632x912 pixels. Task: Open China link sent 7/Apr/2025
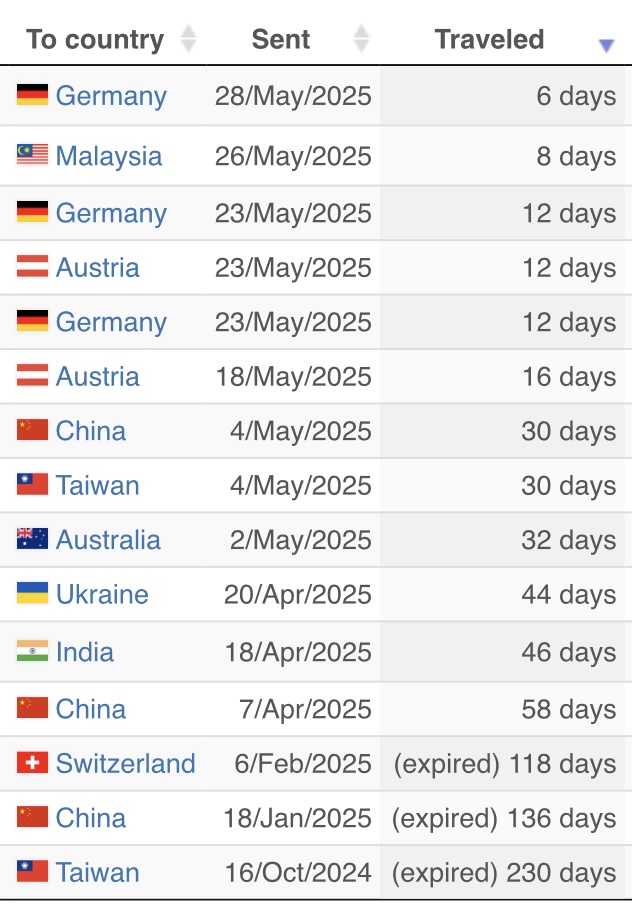click(91, 709)
